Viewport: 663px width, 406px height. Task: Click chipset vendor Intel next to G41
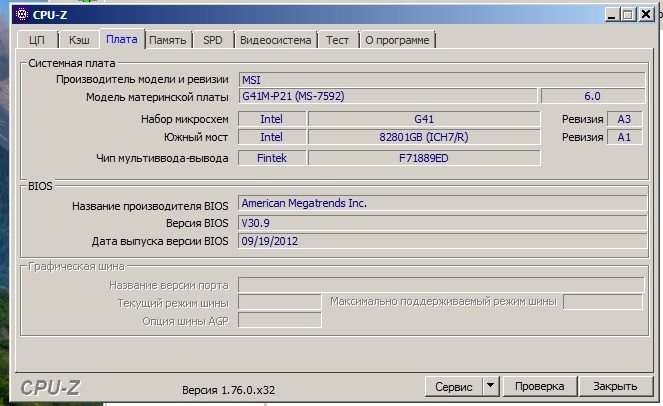coord(271,119)
